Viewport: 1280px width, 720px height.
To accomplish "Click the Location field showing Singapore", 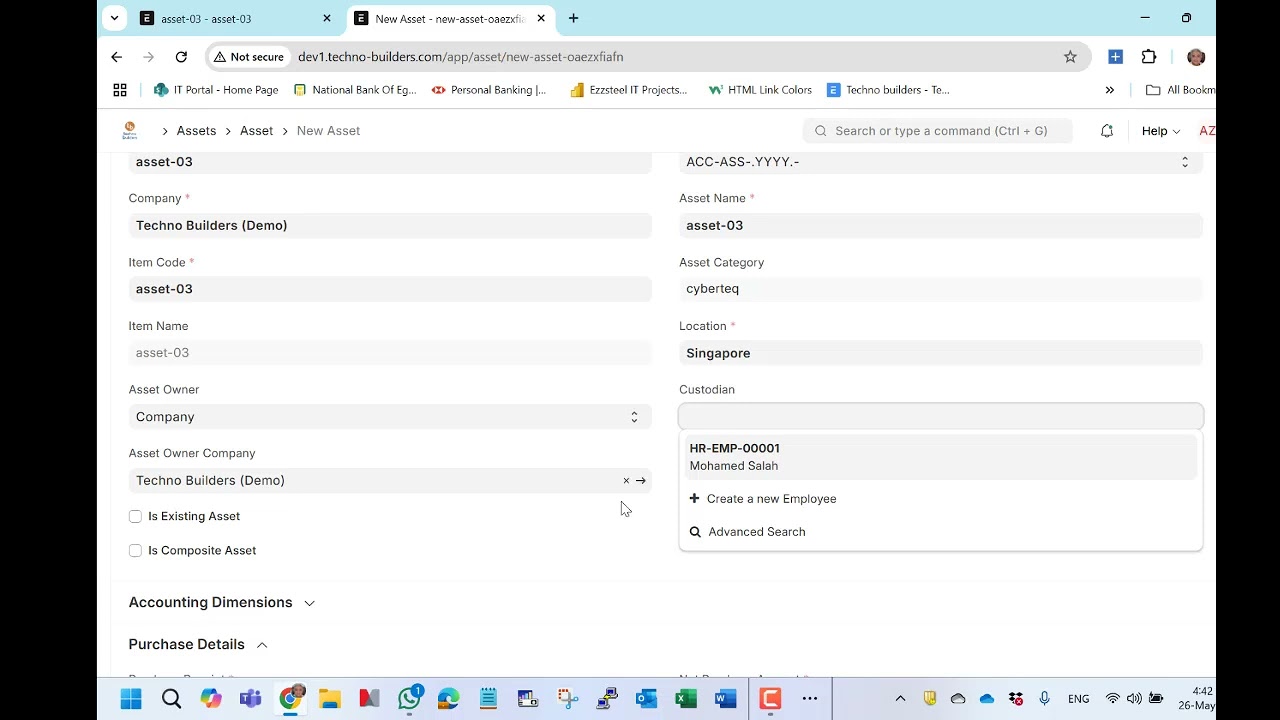I will [941, 353].
